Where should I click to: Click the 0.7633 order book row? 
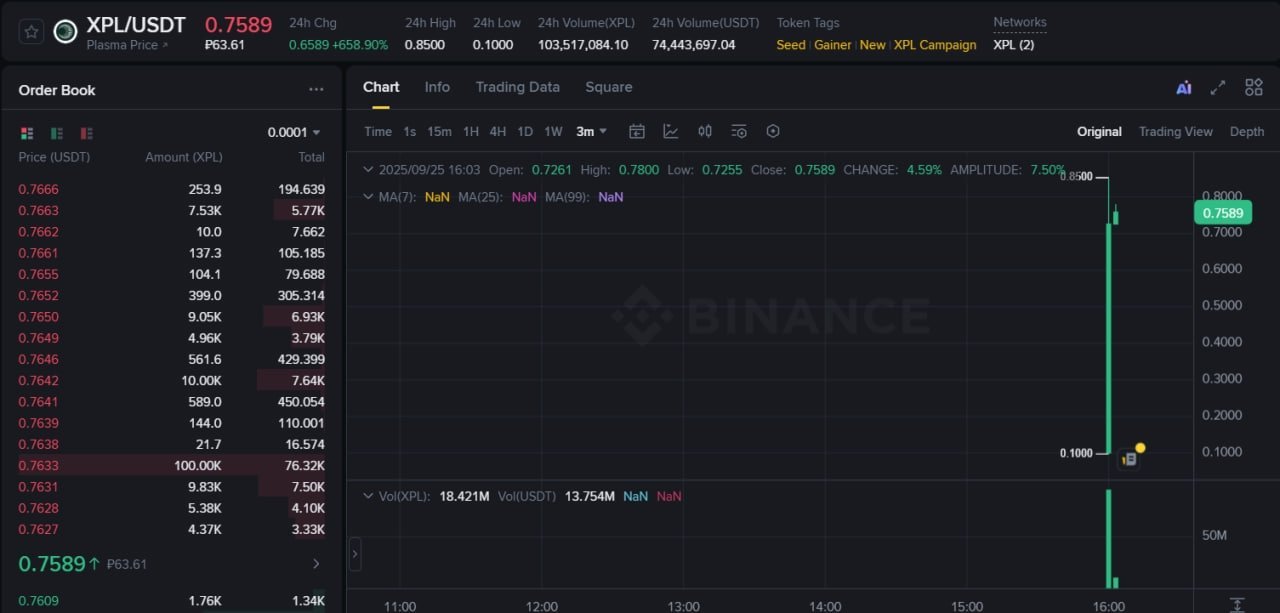coord(171,465)
